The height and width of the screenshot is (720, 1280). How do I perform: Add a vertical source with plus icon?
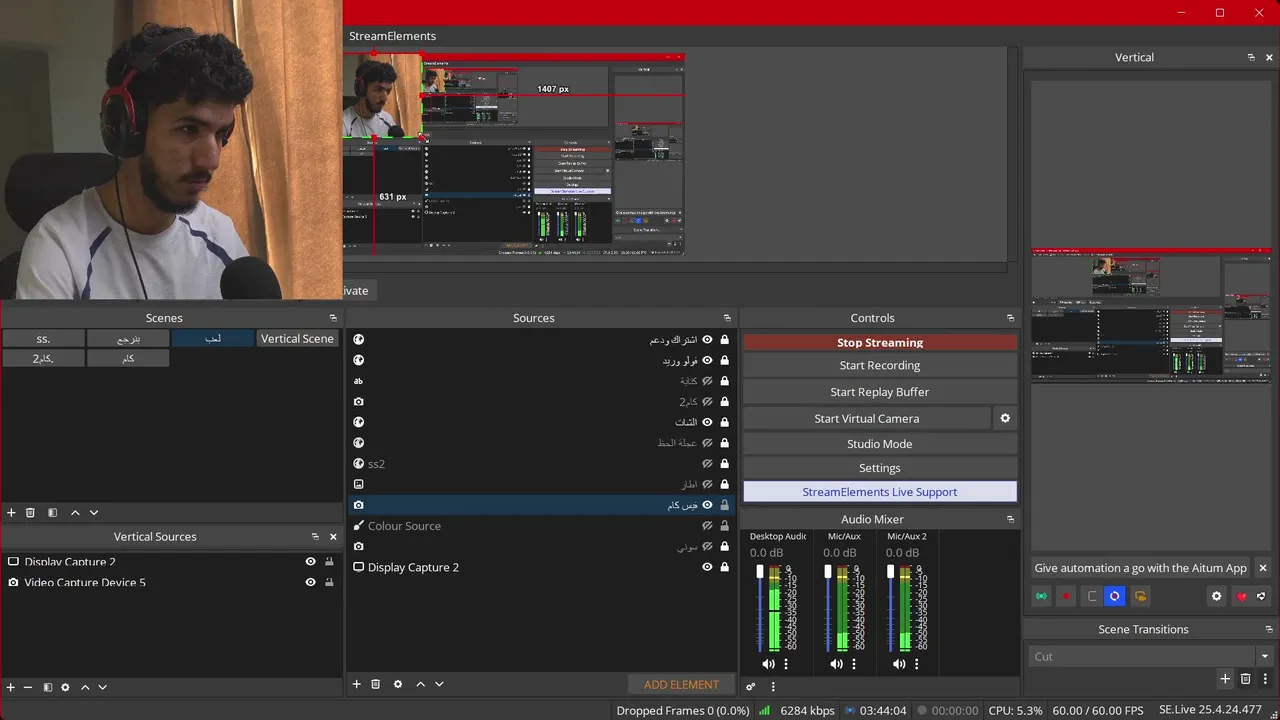11,687
